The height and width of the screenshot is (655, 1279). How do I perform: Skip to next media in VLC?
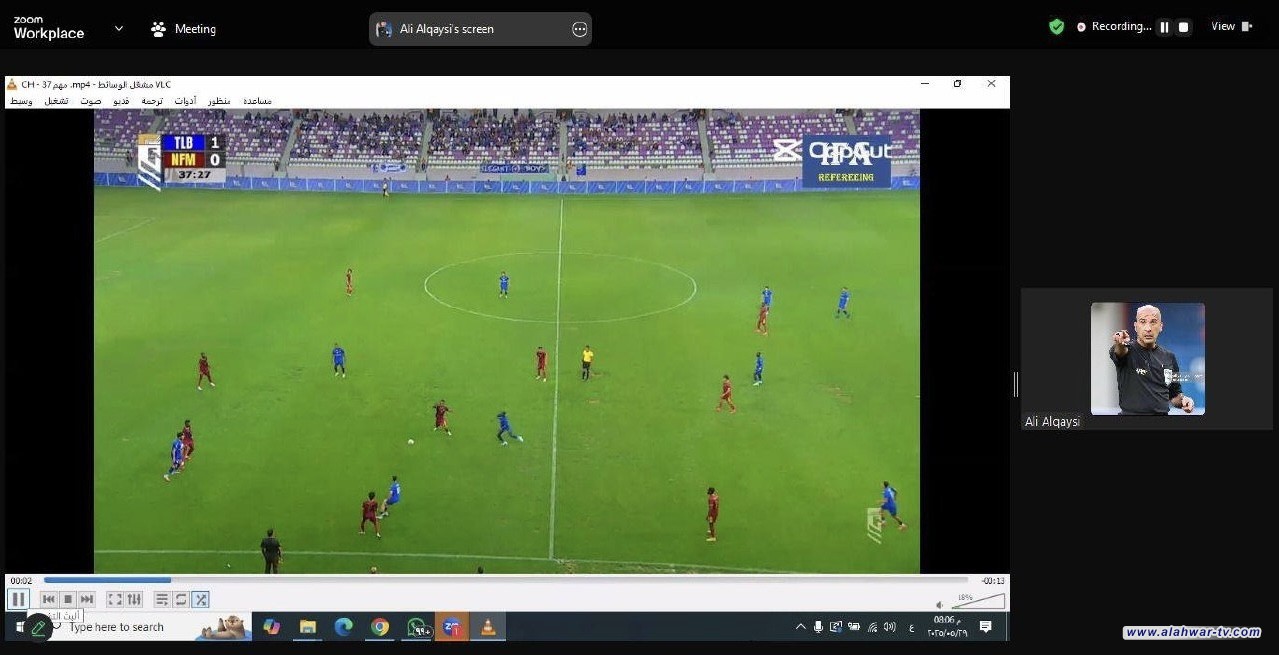pos(87,599)
